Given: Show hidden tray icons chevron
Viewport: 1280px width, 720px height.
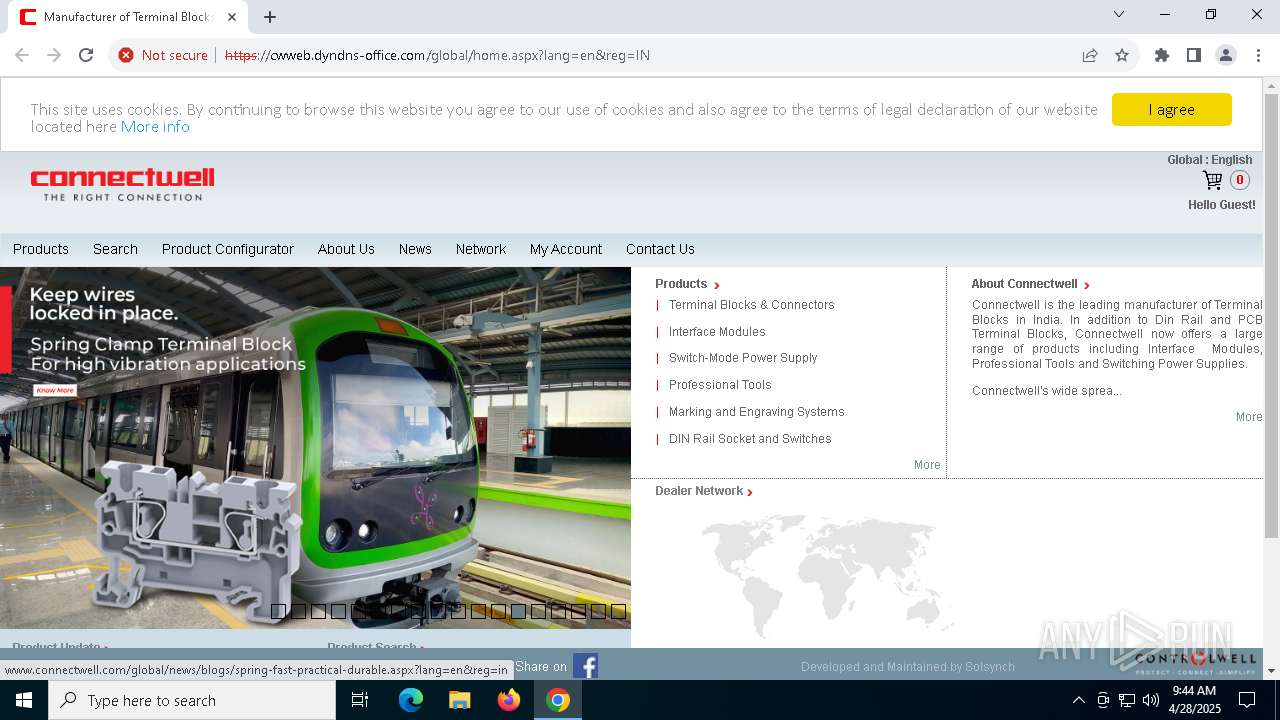Looking at the screenshot, I should tap(1078, 700).
